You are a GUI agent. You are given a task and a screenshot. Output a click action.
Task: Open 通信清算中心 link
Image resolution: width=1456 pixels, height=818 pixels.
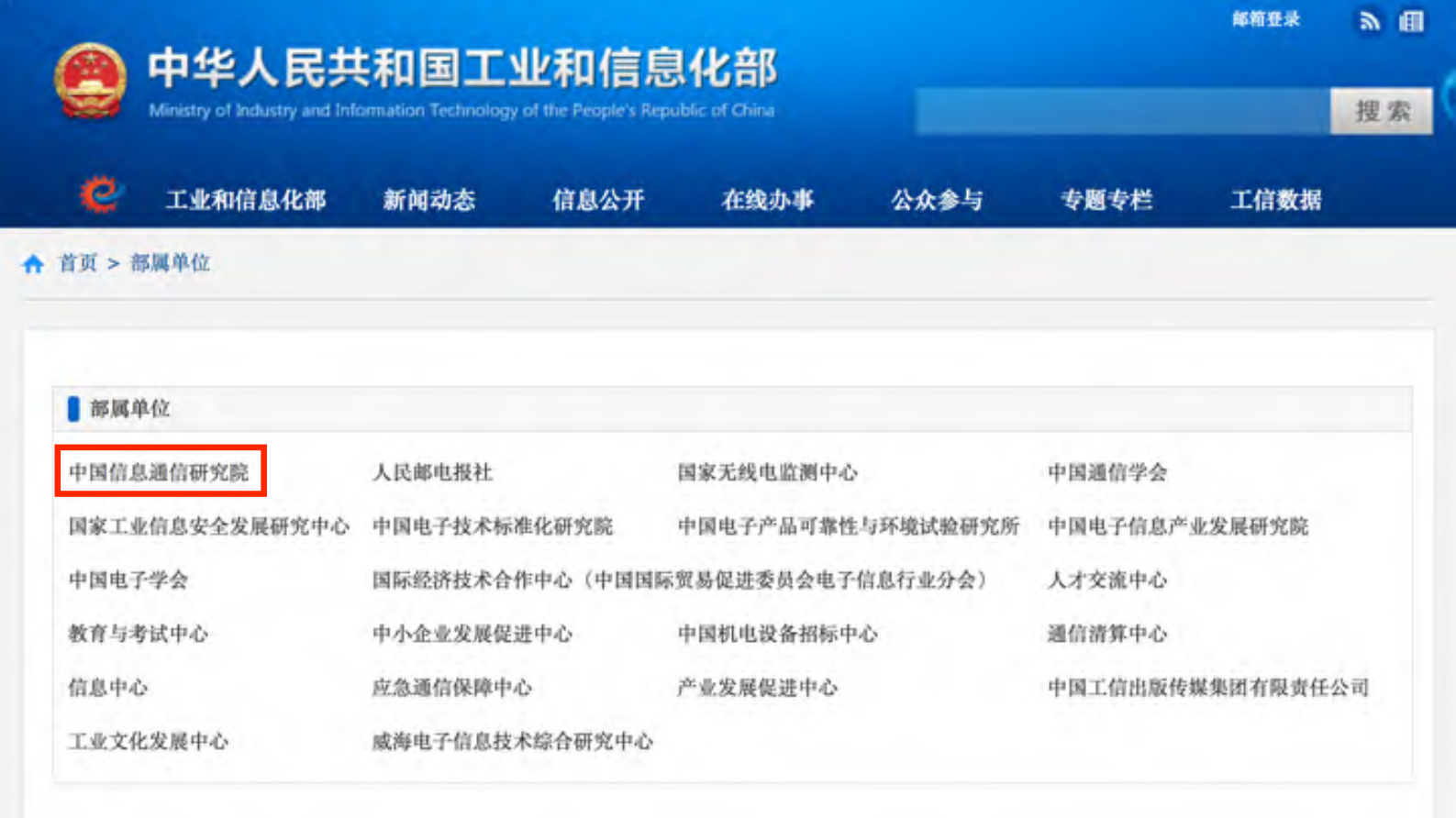pos(1107,634)
